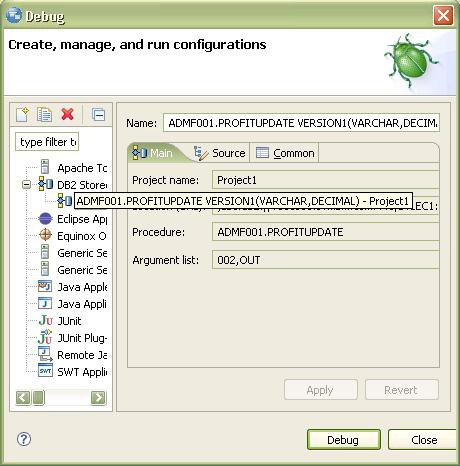Select Java Application configuration type

(x=82, y=304)
